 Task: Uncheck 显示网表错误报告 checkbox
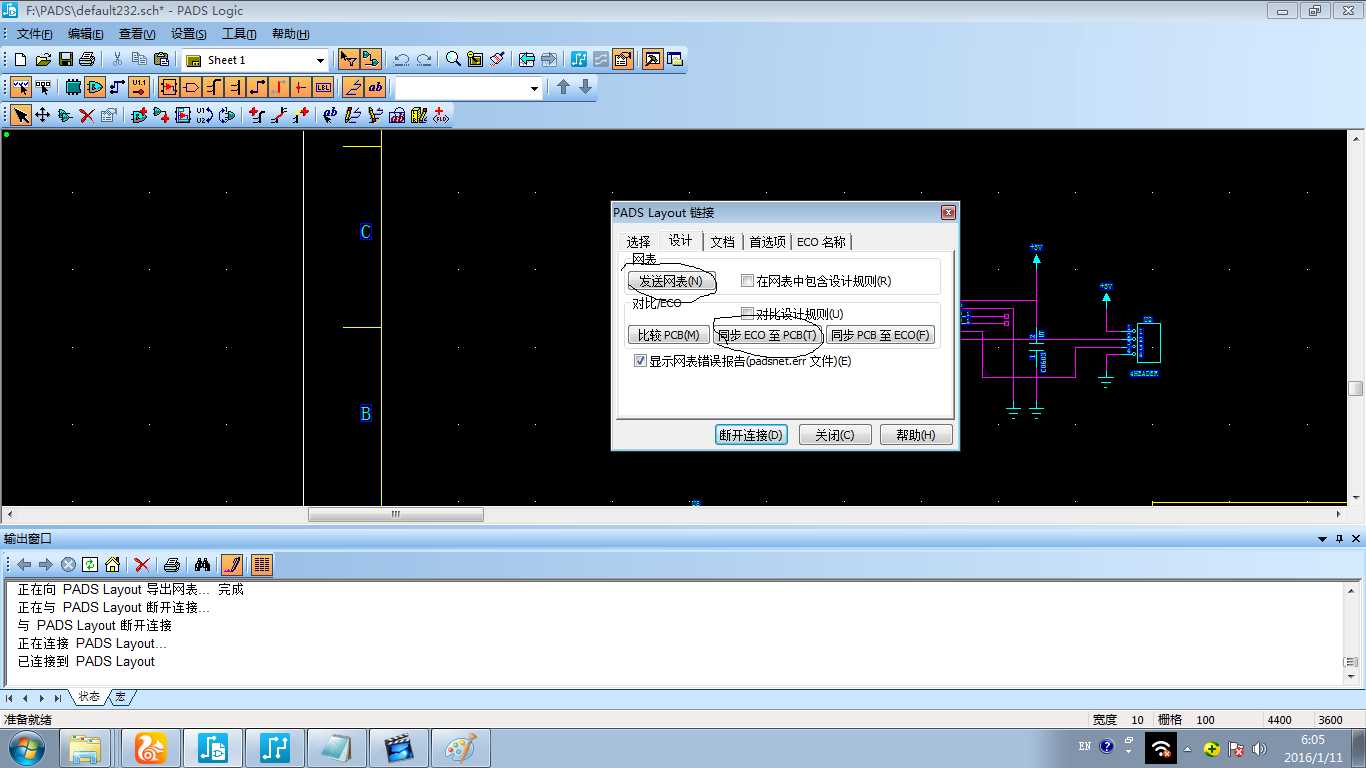[x=640, y=361]
